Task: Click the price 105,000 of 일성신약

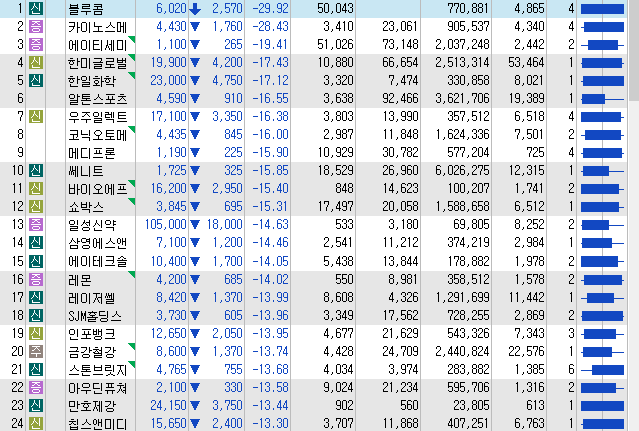Action: tap(165, 224)
